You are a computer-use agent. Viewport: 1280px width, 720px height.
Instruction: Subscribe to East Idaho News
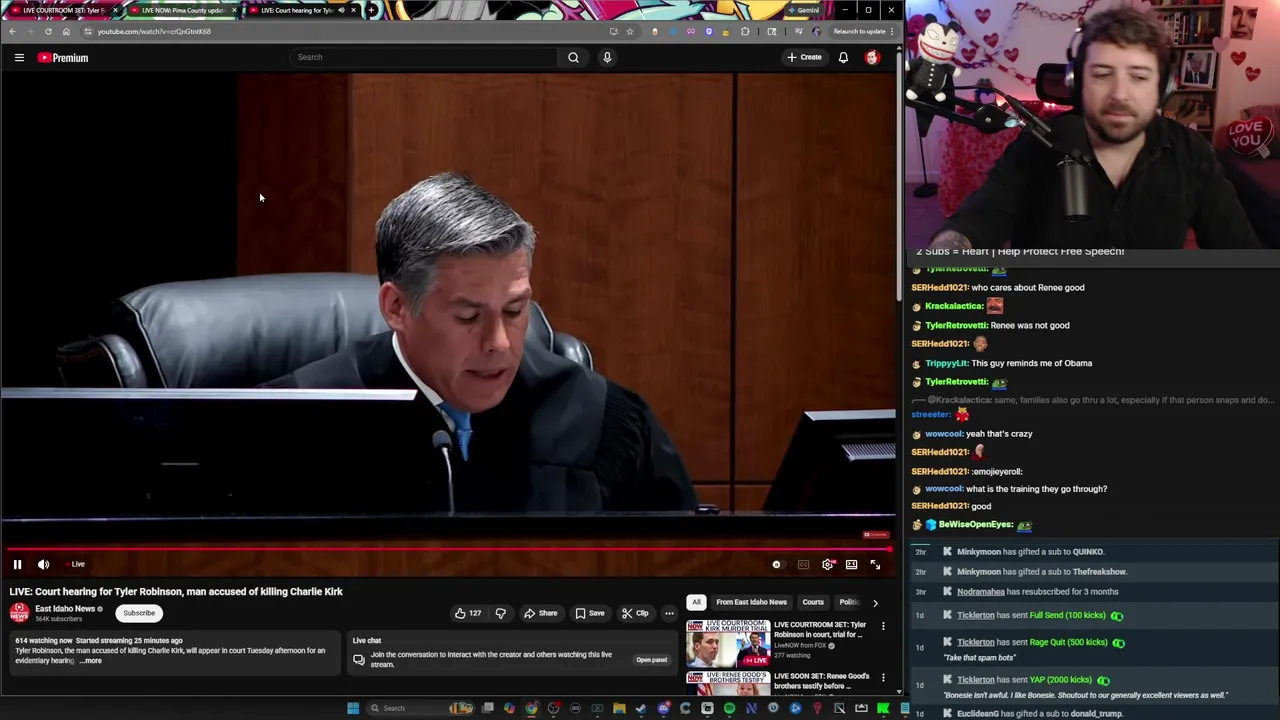point(139,613)
